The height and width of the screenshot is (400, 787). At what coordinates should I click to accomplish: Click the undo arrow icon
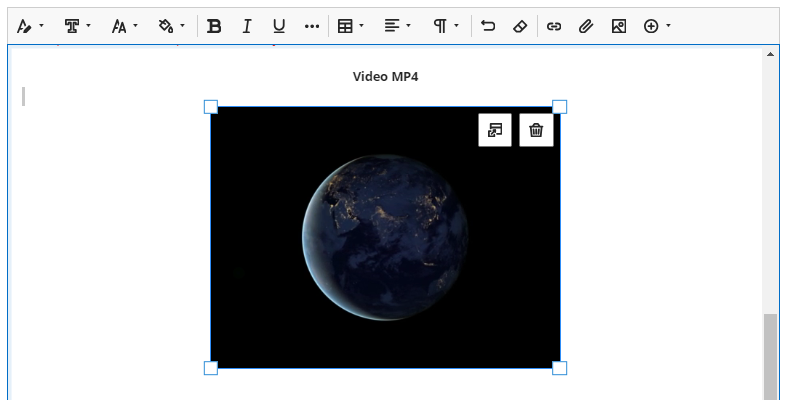(488, 27)
